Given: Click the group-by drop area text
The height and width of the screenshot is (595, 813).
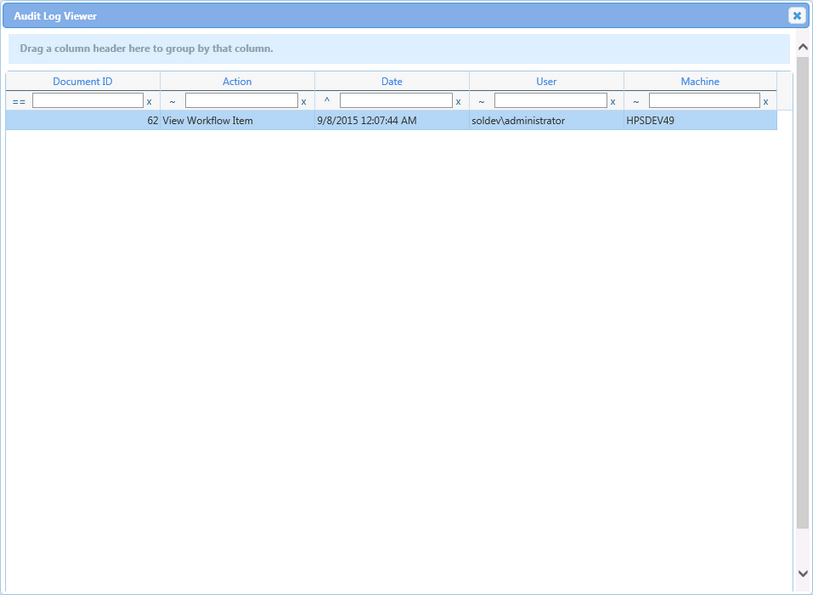Looking at the screenshot, I should point(146,49).
